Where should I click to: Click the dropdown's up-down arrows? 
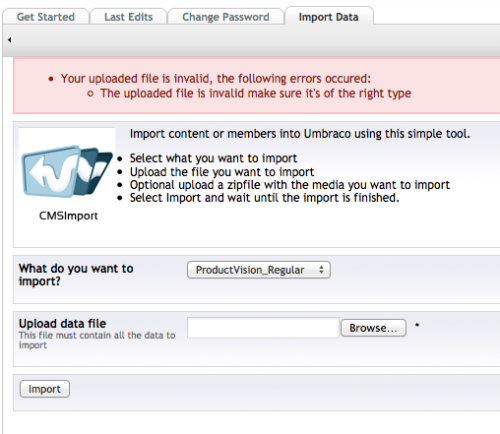(321, 270)
